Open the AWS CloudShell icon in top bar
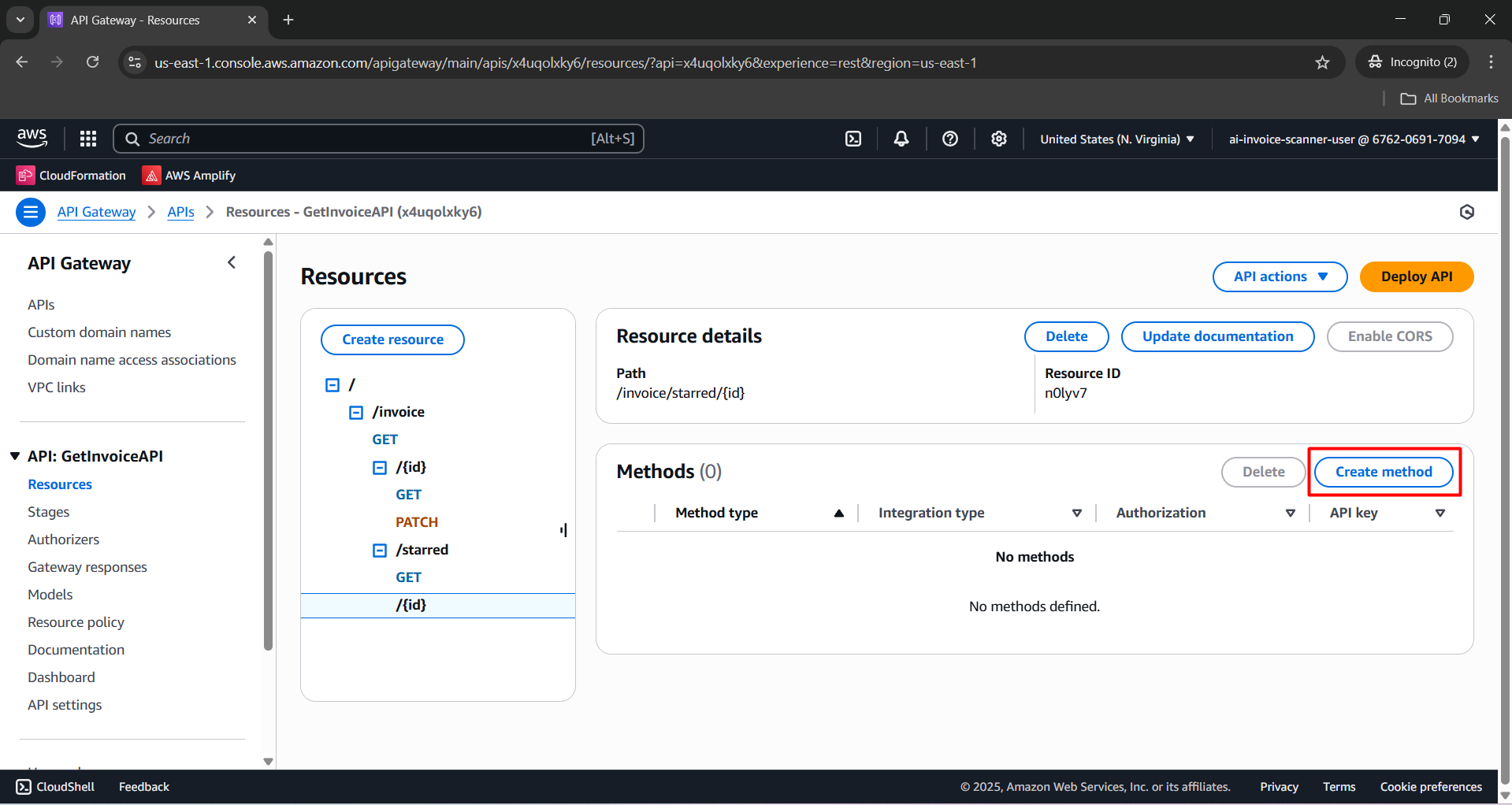This screenshot has width=1512, height=805. tap(853, 139)
